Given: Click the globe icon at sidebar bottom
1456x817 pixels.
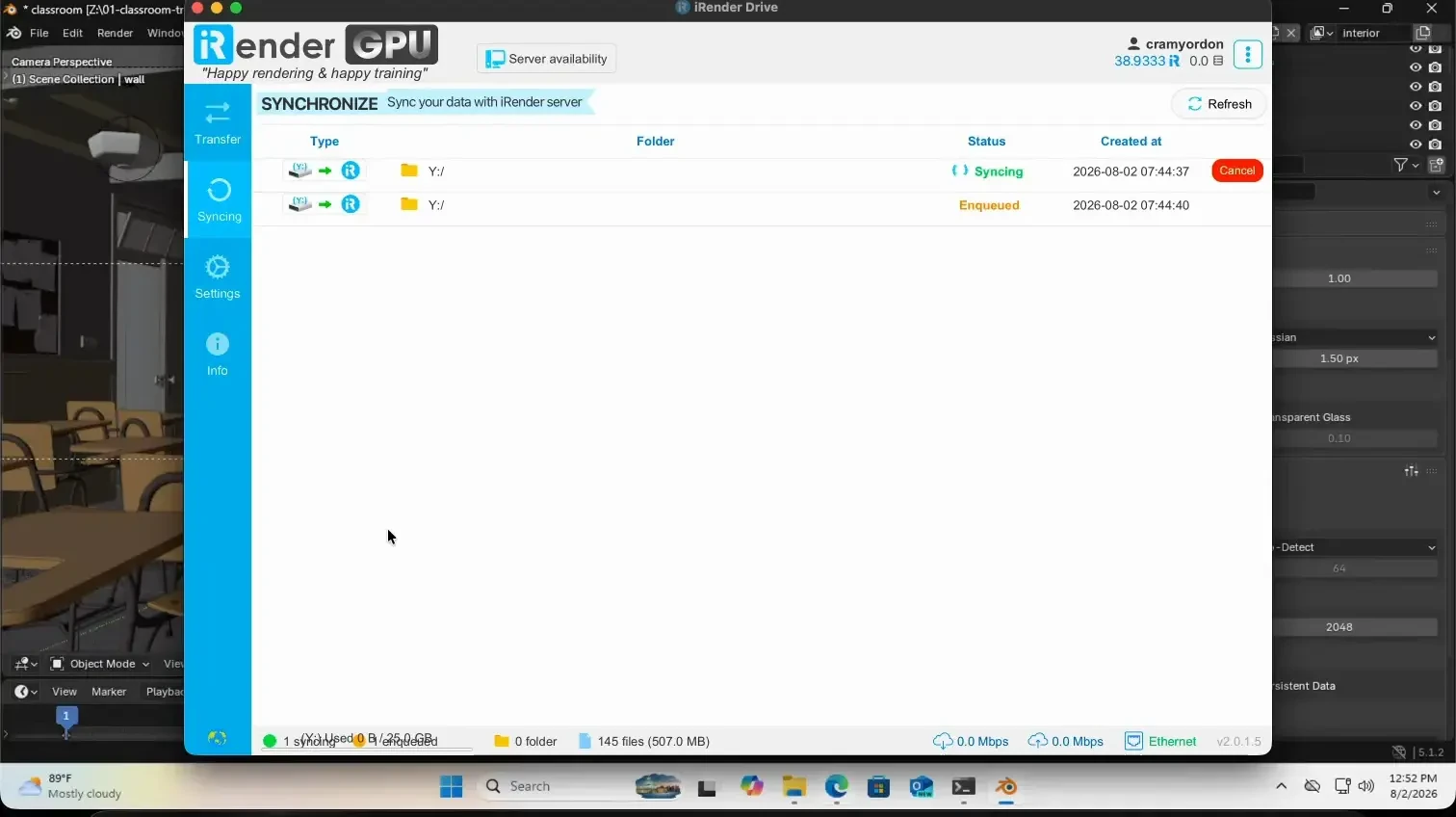Looking at the screenshot, I should [x=217, y=738].
